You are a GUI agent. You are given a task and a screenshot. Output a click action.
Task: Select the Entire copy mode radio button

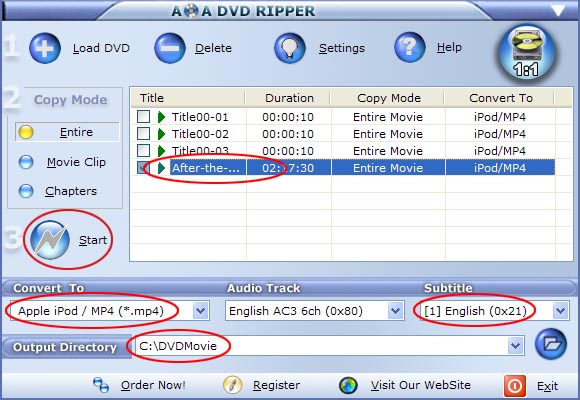pos(26,132)
